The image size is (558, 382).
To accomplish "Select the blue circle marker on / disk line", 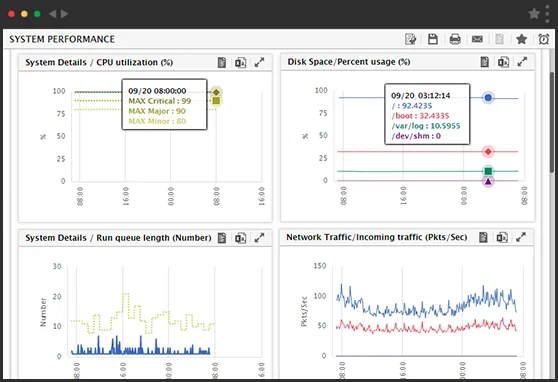I will 488,98.
